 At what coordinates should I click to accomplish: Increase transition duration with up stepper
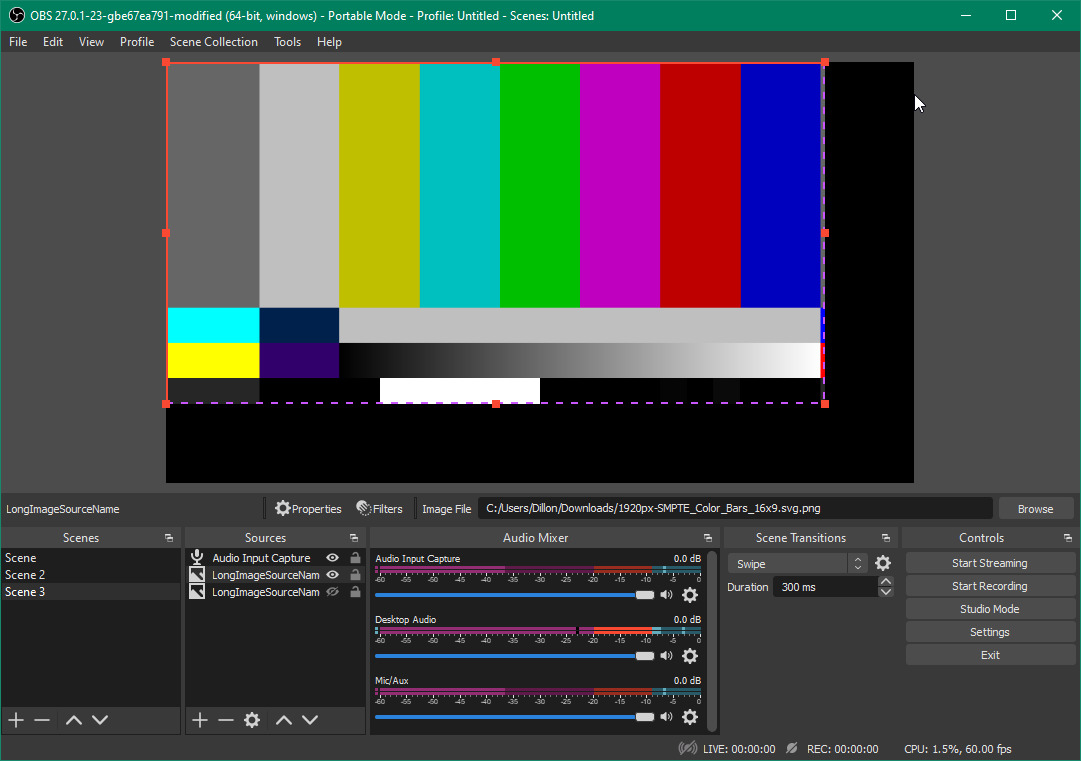point(886,580)
